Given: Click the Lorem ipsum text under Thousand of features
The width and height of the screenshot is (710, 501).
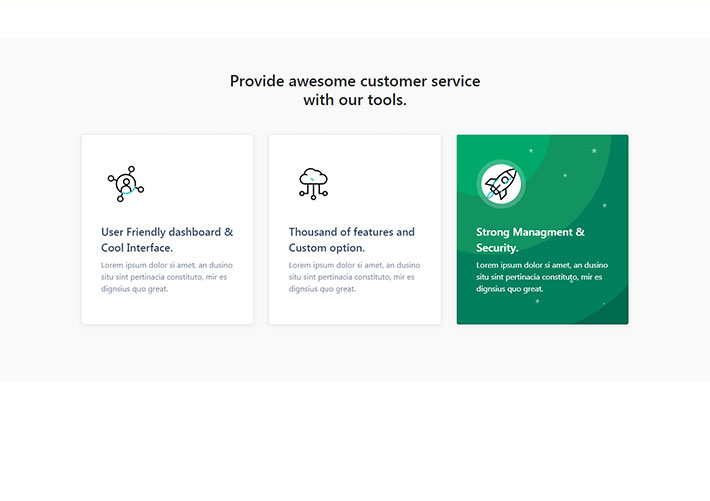Looking at the screenshot, I should click(x=353, y=277).
